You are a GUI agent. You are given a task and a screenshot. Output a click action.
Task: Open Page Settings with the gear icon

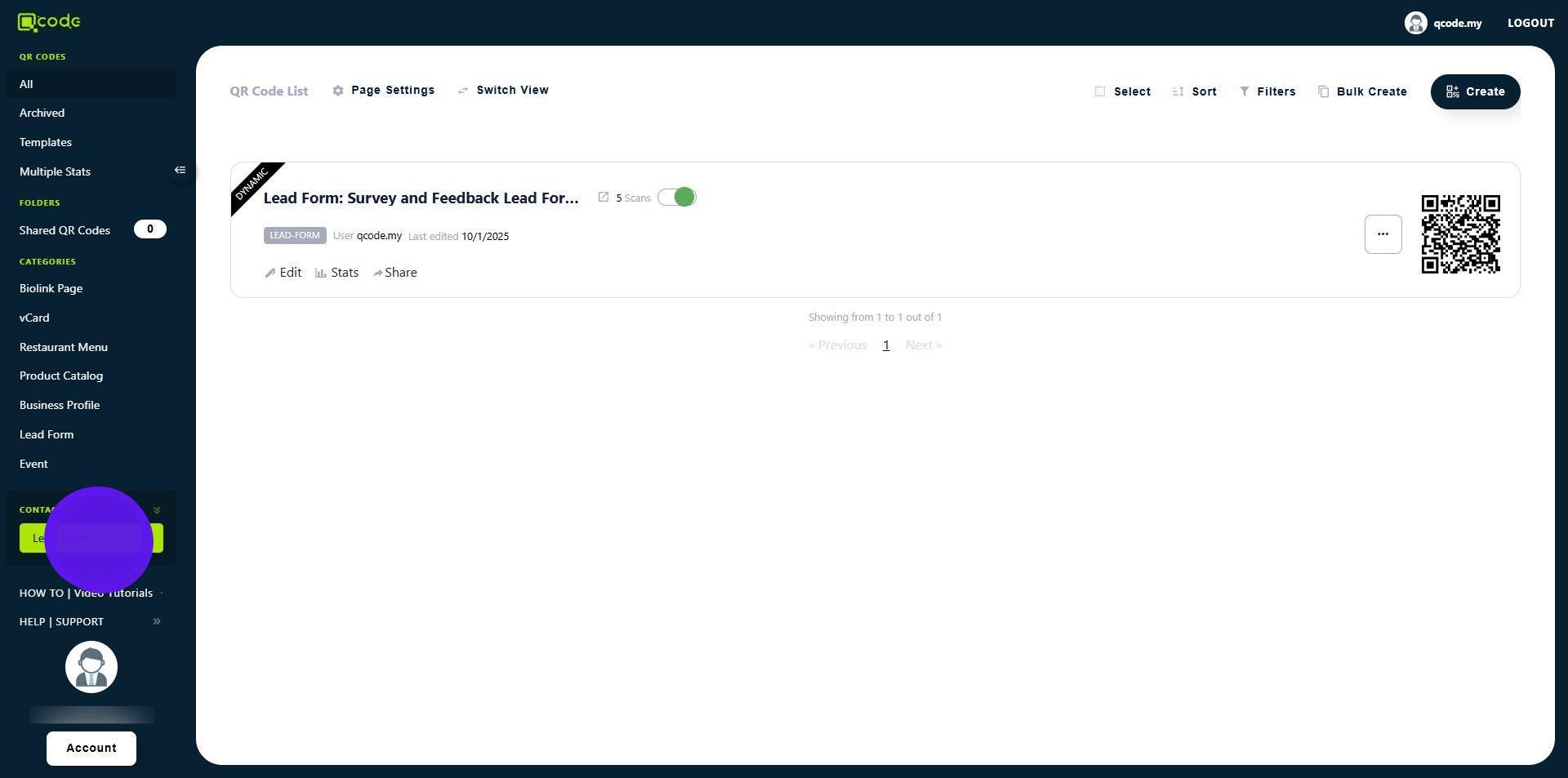coord(338,91)
